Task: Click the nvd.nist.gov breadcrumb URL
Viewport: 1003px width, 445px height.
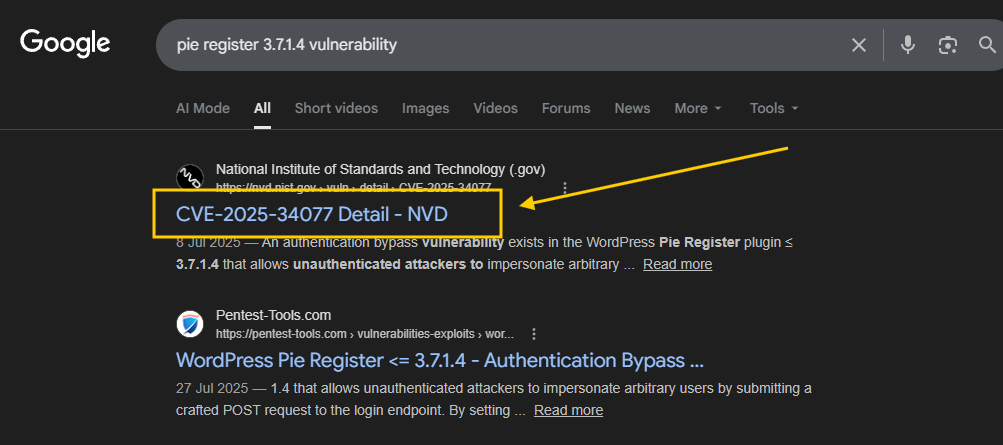Action: tap(353, 187)
